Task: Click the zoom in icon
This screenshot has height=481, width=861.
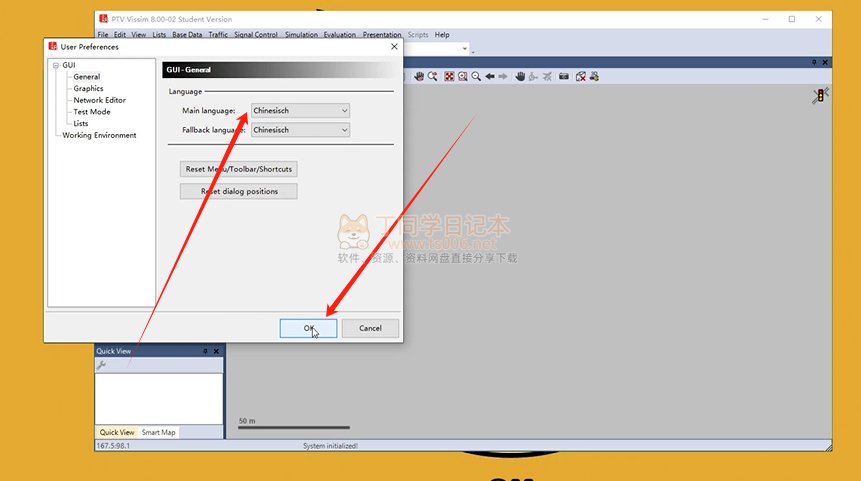Action: tap(463, 76)
